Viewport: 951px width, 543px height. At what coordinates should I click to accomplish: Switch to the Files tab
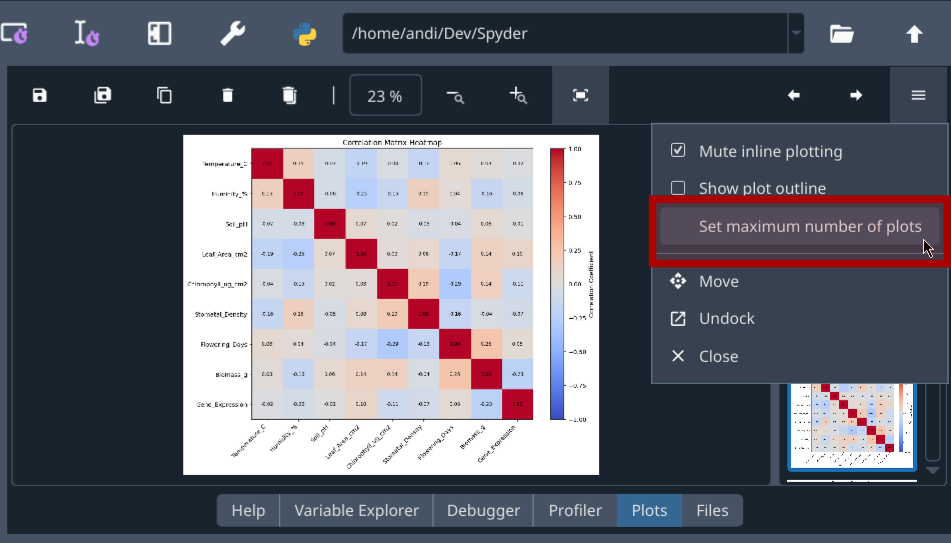pyautogui.click(x=712, y=511)
